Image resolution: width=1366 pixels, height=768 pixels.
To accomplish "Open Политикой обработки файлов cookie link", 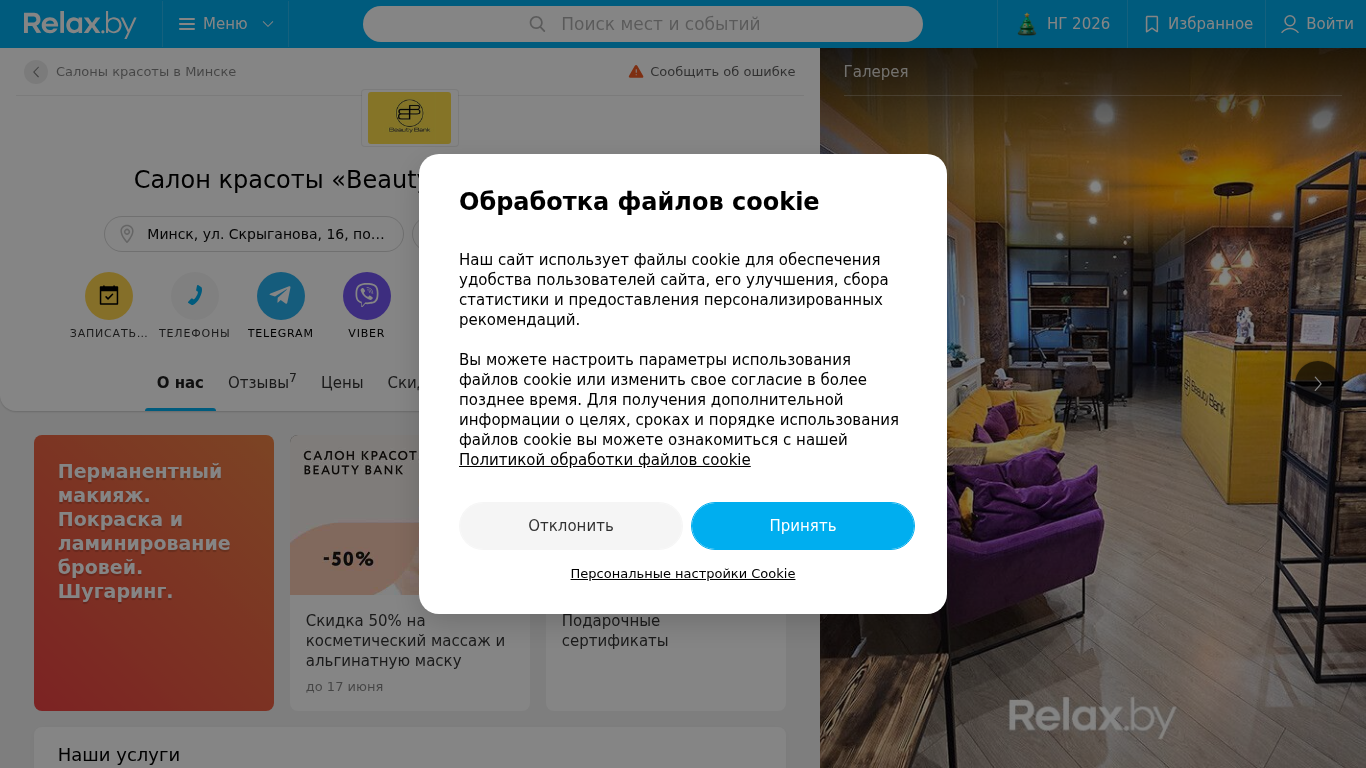I will point(604,460).
